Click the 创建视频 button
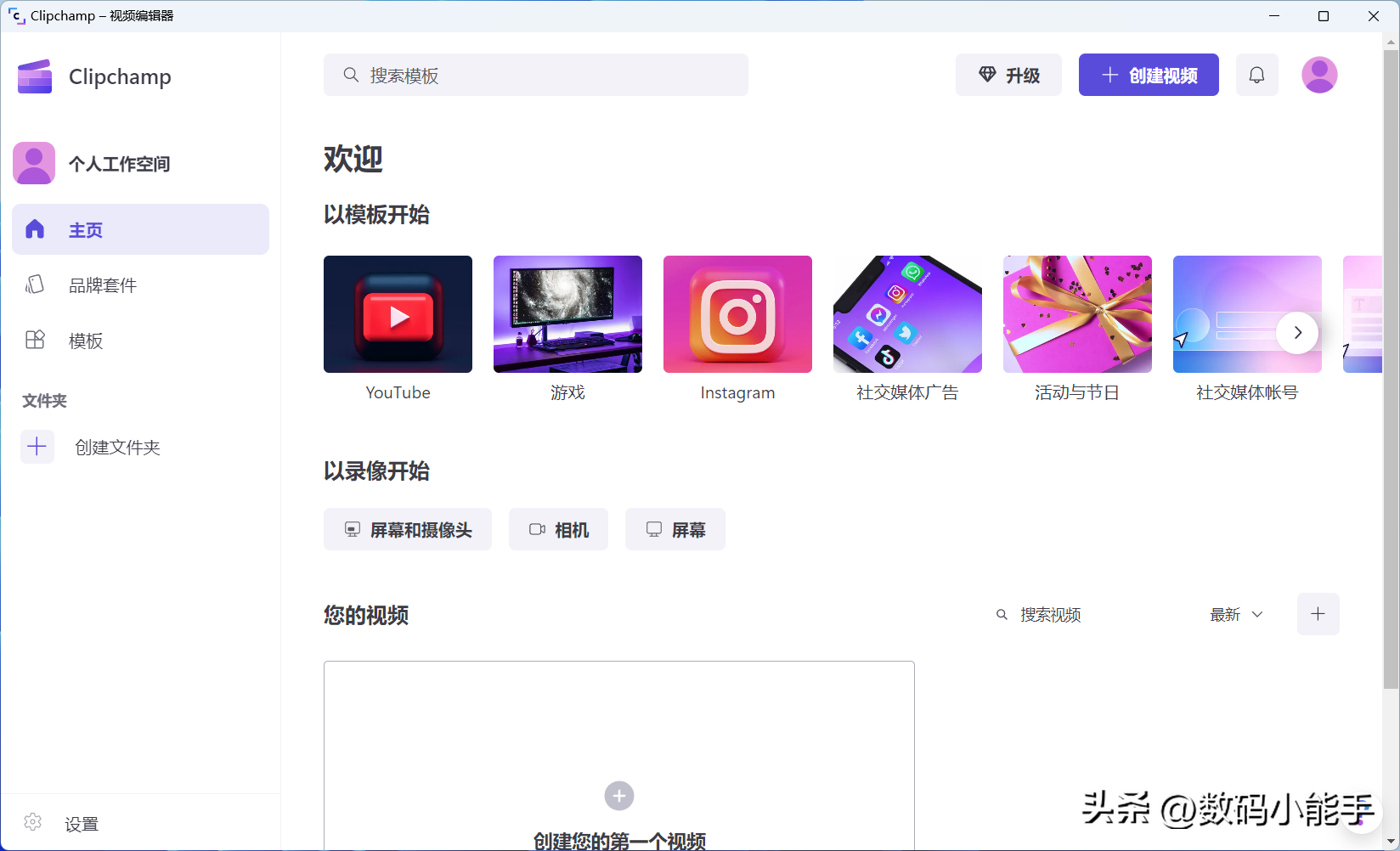The image size is (1400, 851). click(1148, 75)
